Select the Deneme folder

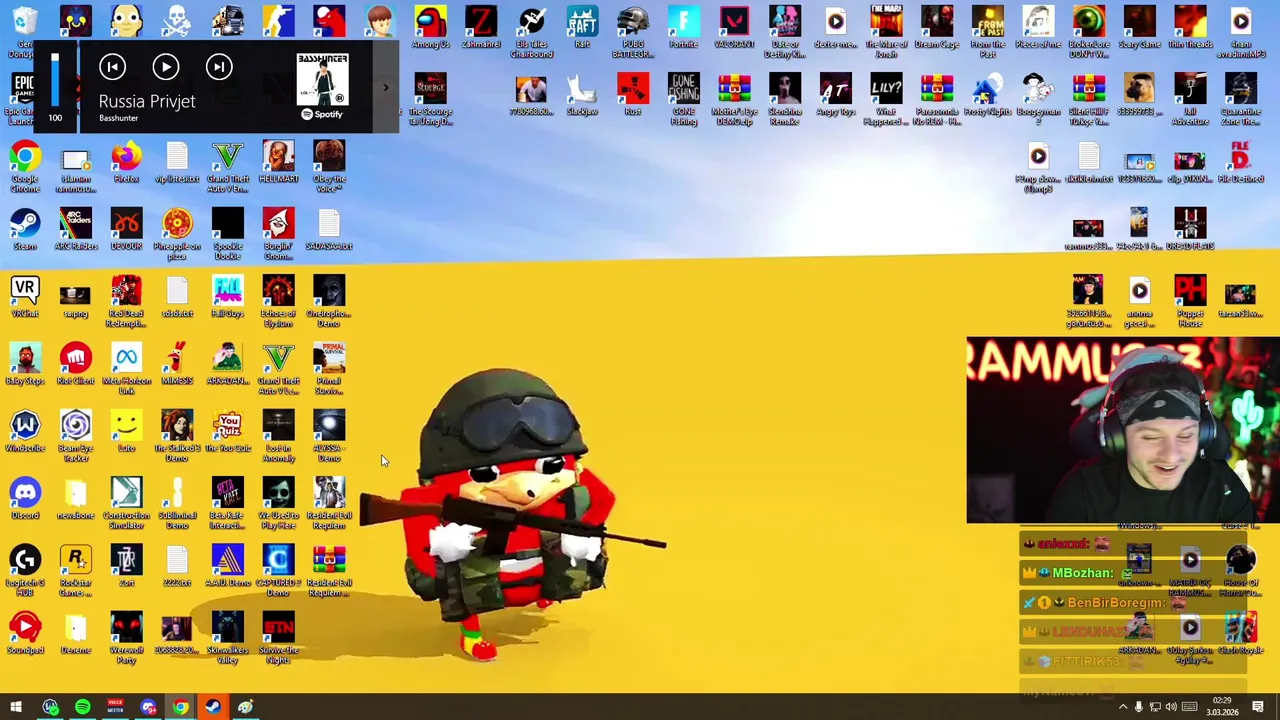click(x=76, y=634)
